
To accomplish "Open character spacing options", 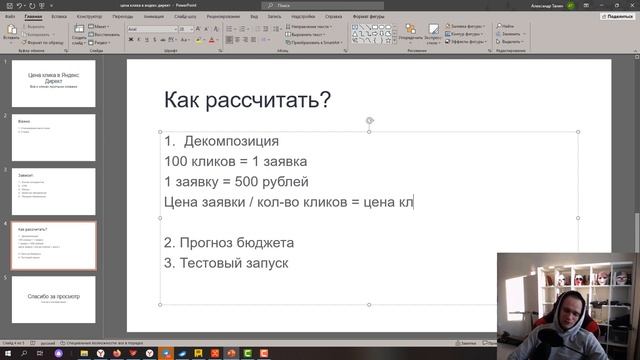I will pos(172,40).
